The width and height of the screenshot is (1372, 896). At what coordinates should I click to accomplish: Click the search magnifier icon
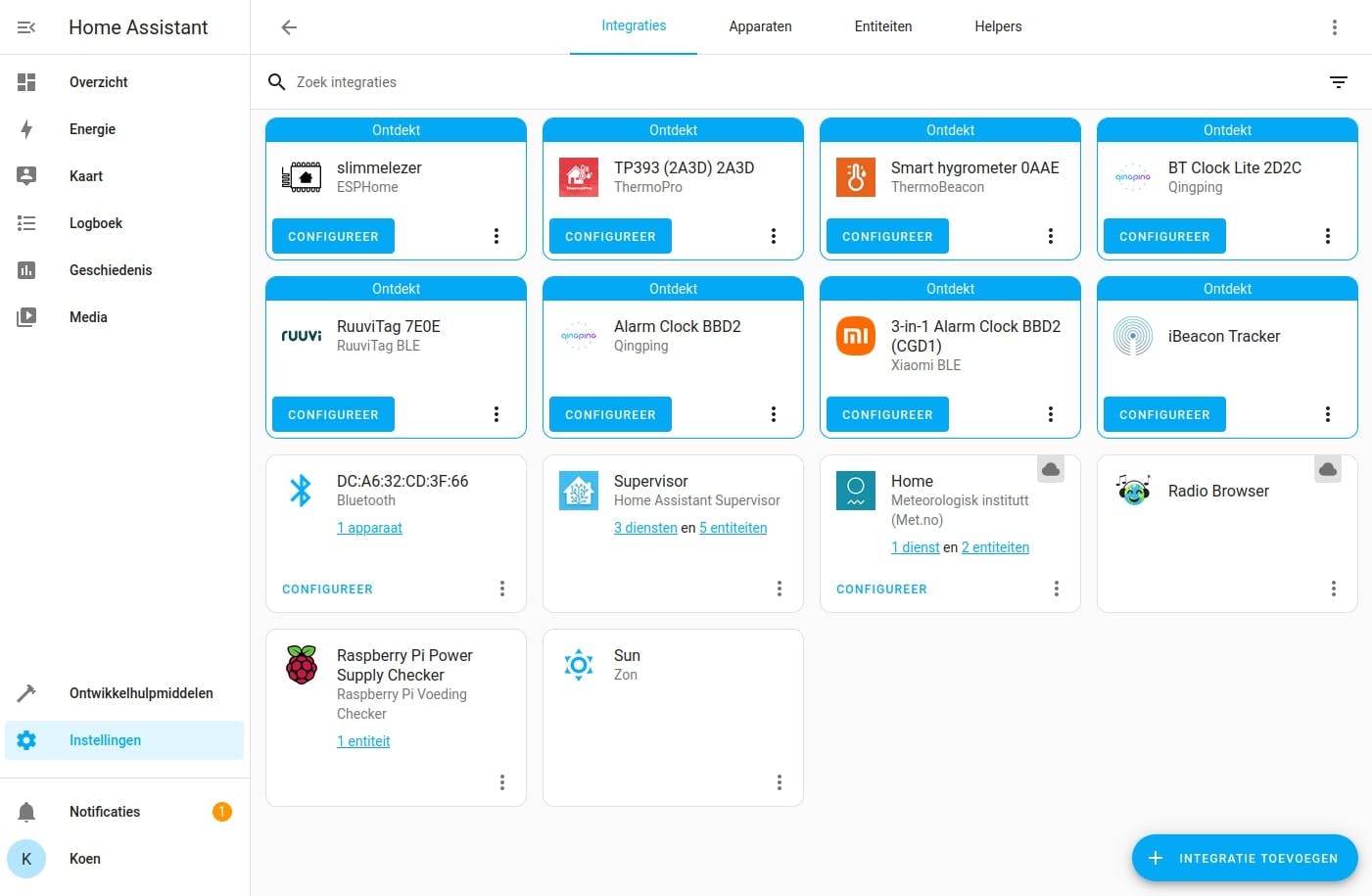point(277,82)
